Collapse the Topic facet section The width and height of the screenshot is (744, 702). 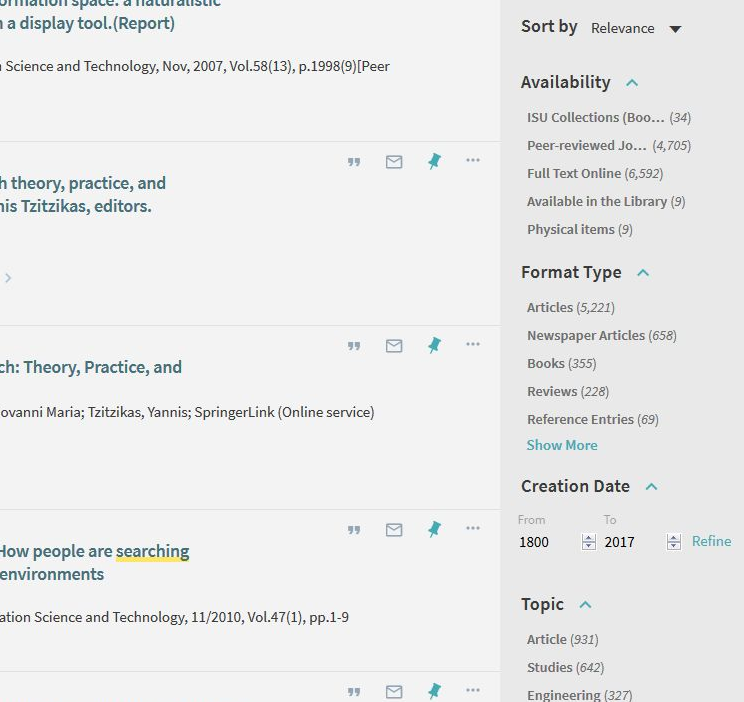[586, 605]
